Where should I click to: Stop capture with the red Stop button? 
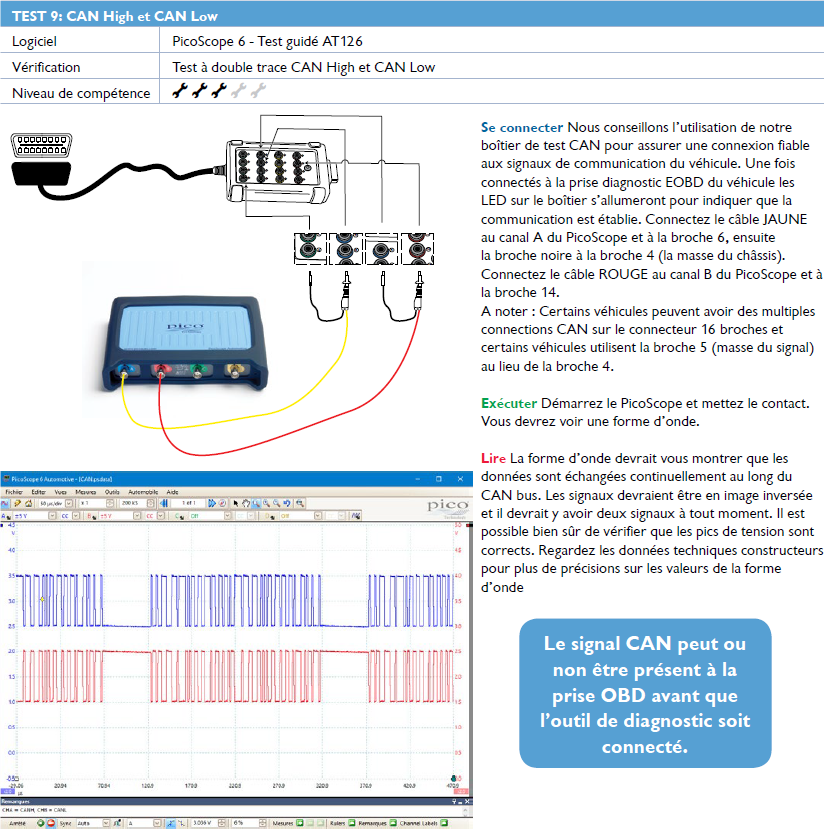[x=51, y=823]
